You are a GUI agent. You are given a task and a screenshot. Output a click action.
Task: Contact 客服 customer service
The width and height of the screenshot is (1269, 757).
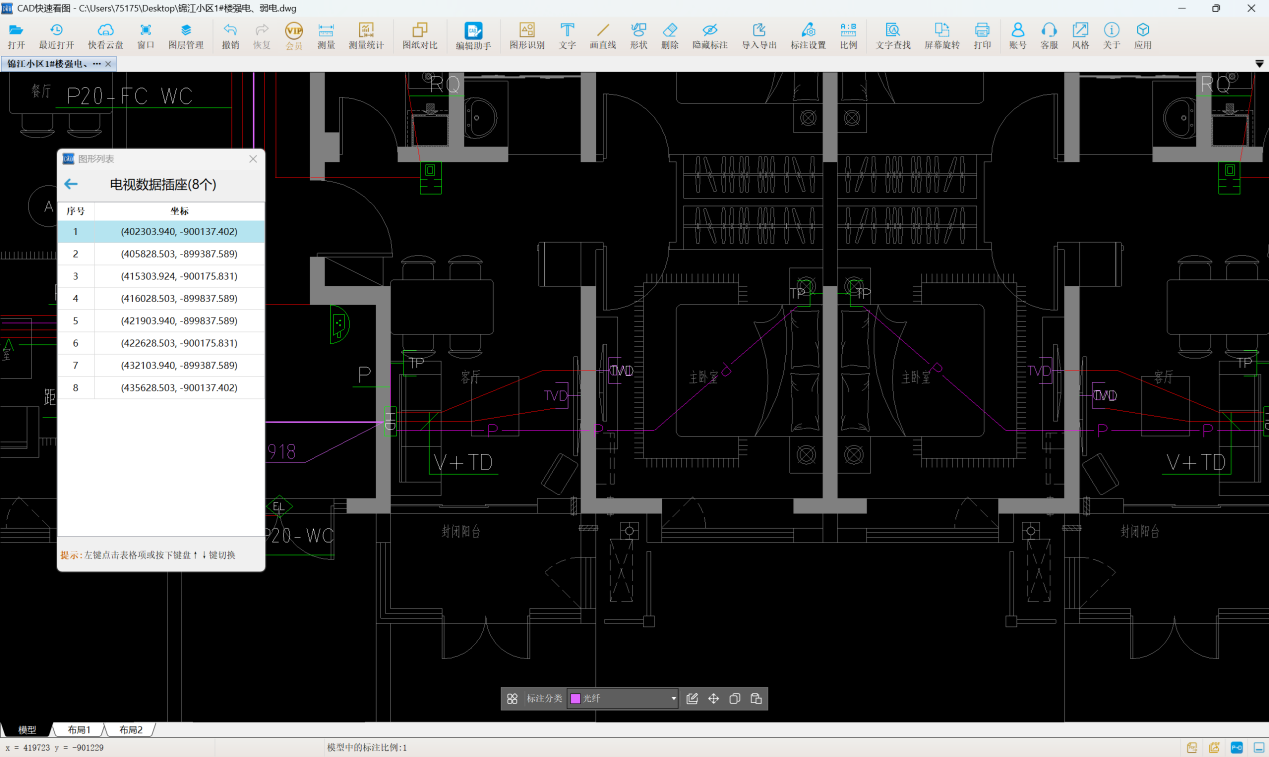tap(1049, 36)
